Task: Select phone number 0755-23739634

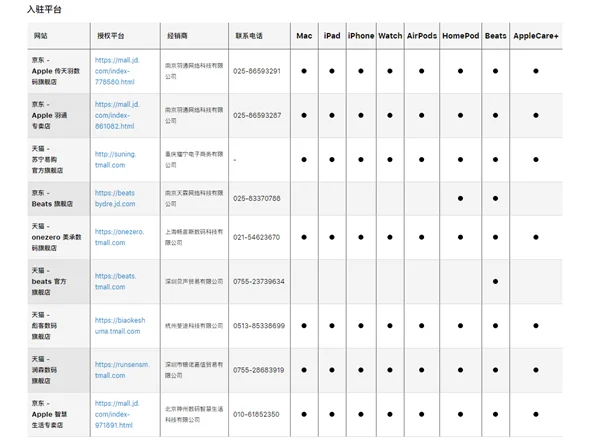Action: [259, 282]
